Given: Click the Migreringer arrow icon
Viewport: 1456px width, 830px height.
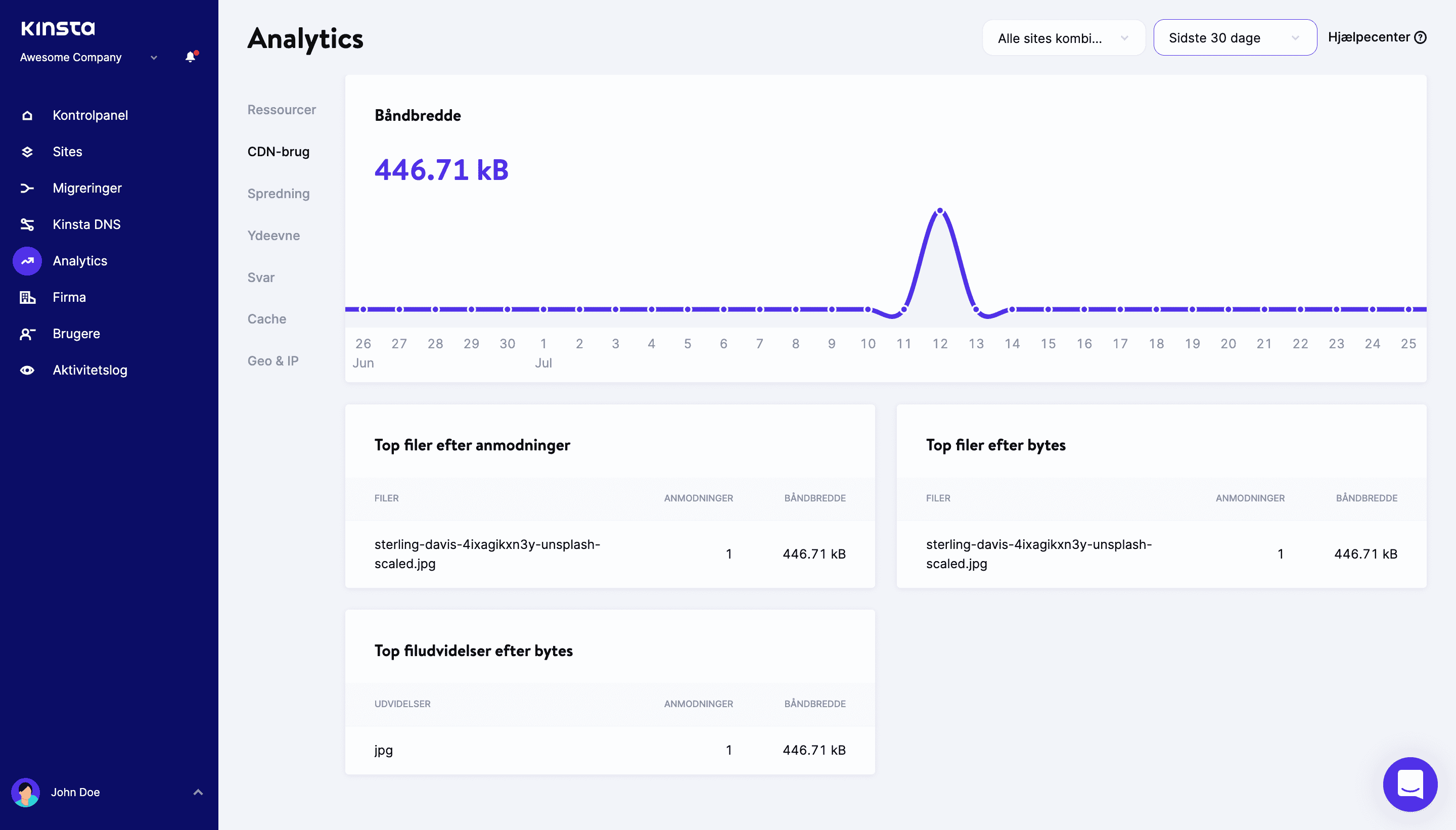Looking at the screenshot, I should pos(27,188).
